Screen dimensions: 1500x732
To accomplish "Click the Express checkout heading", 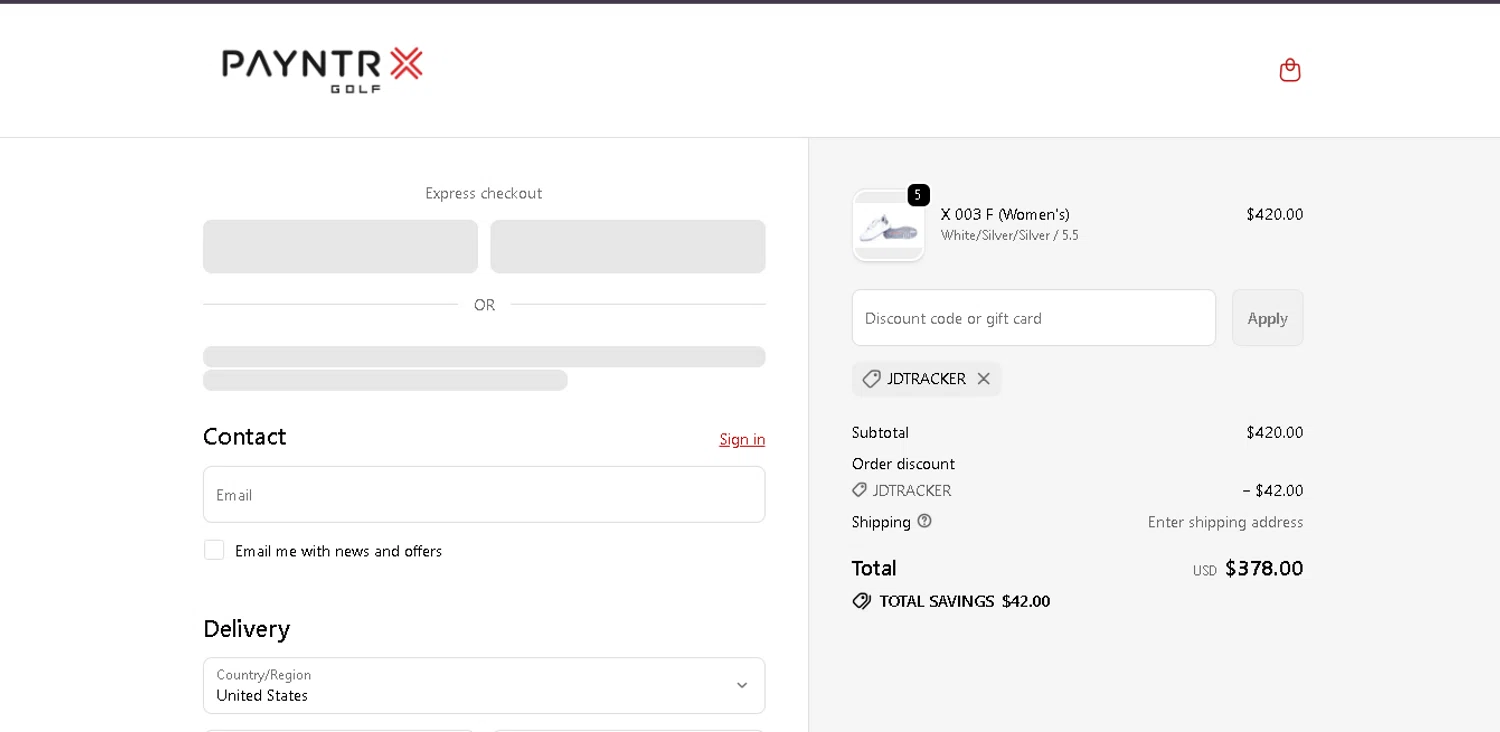I will [x=484, y=193].
